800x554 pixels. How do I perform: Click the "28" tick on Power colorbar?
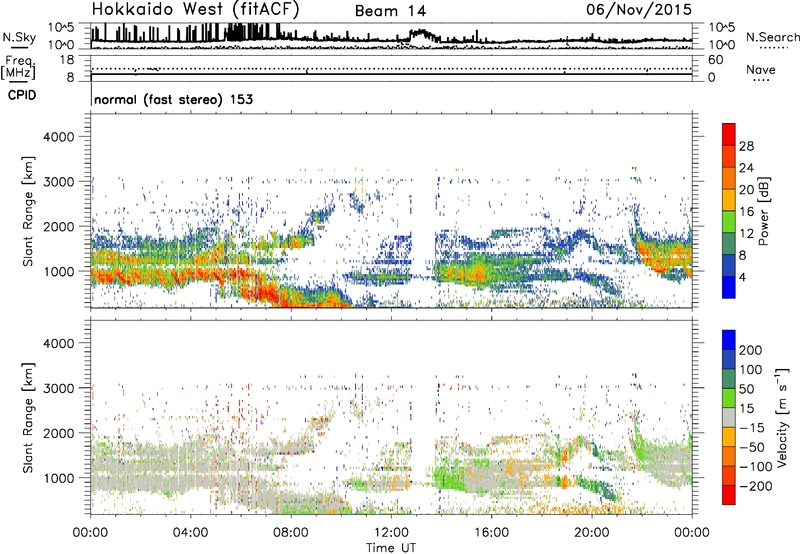(746, 146)
